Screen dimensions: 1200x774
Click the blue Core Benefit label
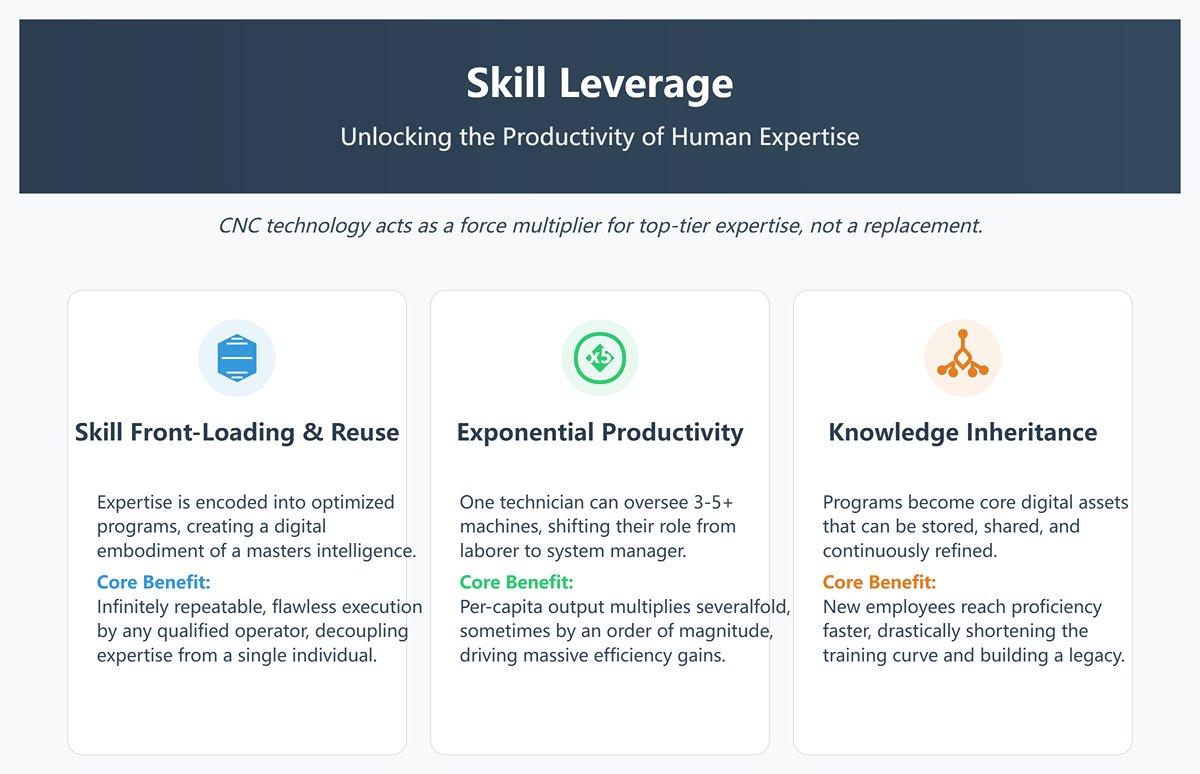(154, 582)
